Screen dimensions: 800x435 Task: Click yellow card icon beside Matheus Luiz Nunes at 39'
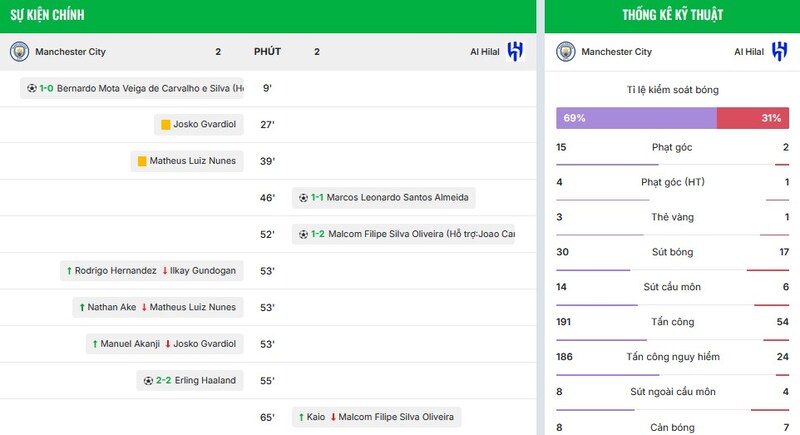142,162
